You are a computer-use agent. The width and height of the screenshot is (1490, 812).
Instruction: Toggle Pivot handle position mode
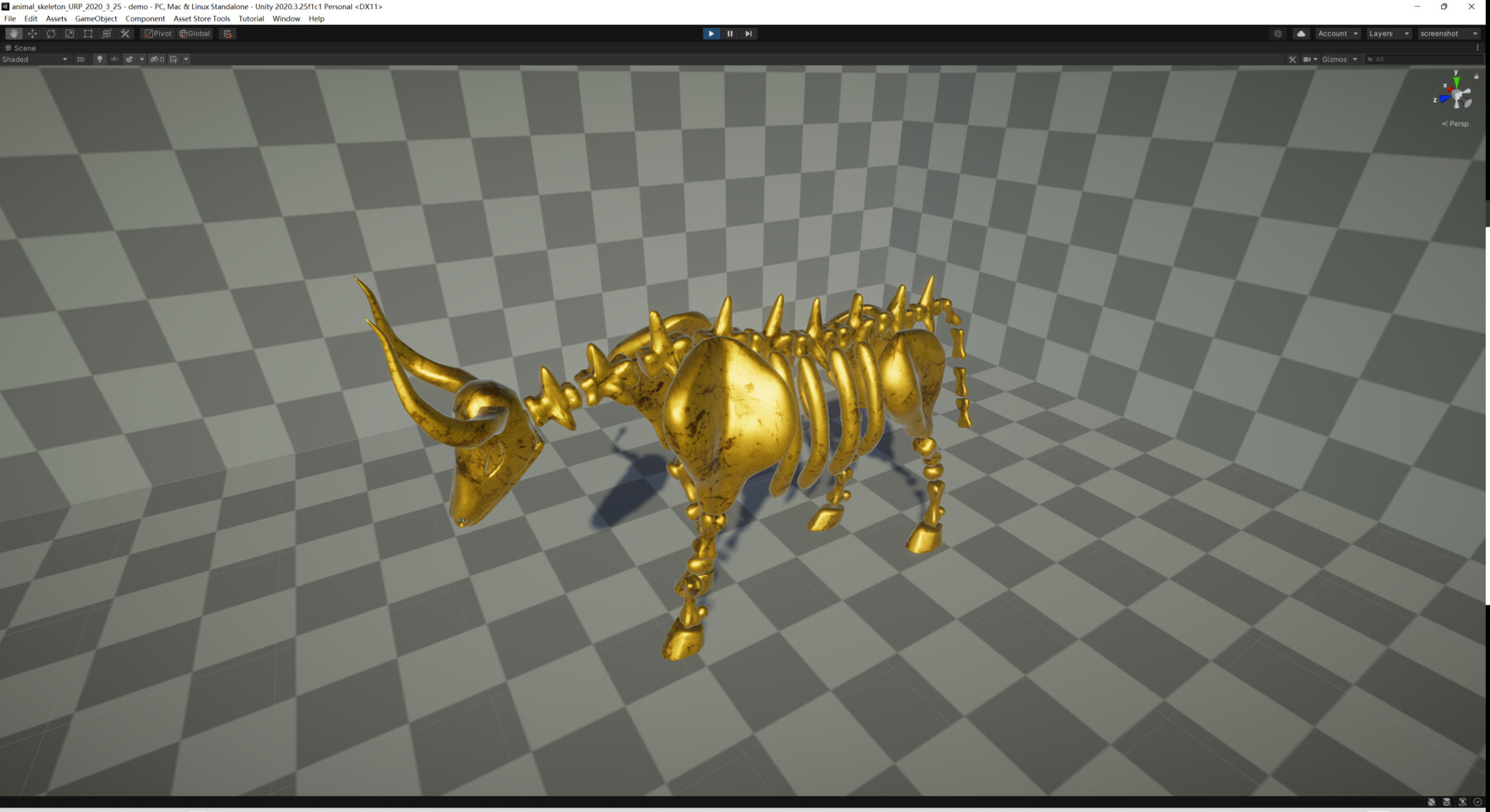[156, 33]
